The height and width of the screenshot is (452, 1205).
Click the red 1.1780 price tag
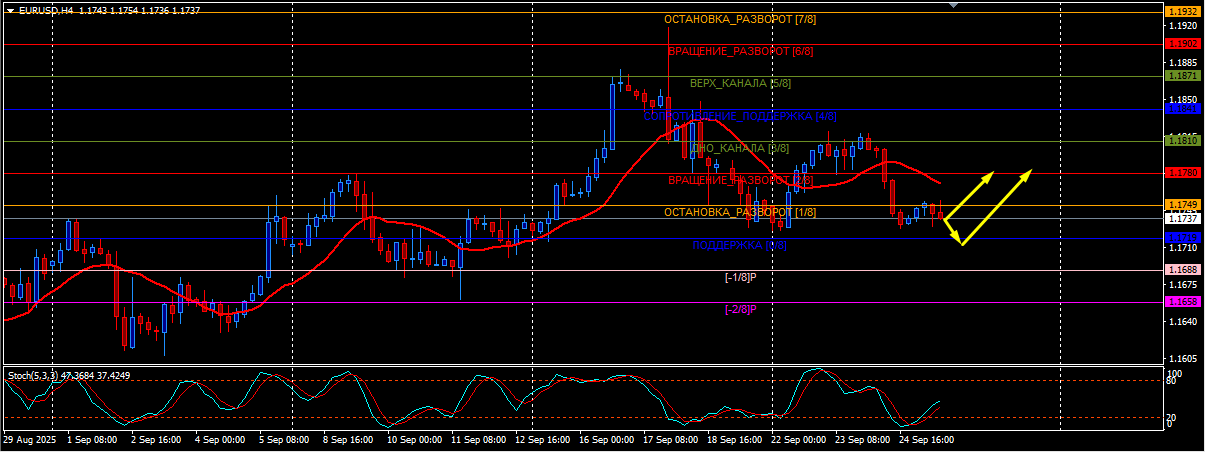1183,173
